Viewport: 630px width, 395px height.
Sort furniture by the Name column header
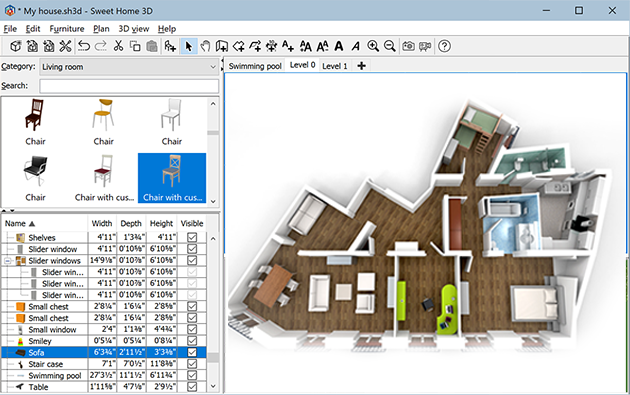tap(44, 223)
